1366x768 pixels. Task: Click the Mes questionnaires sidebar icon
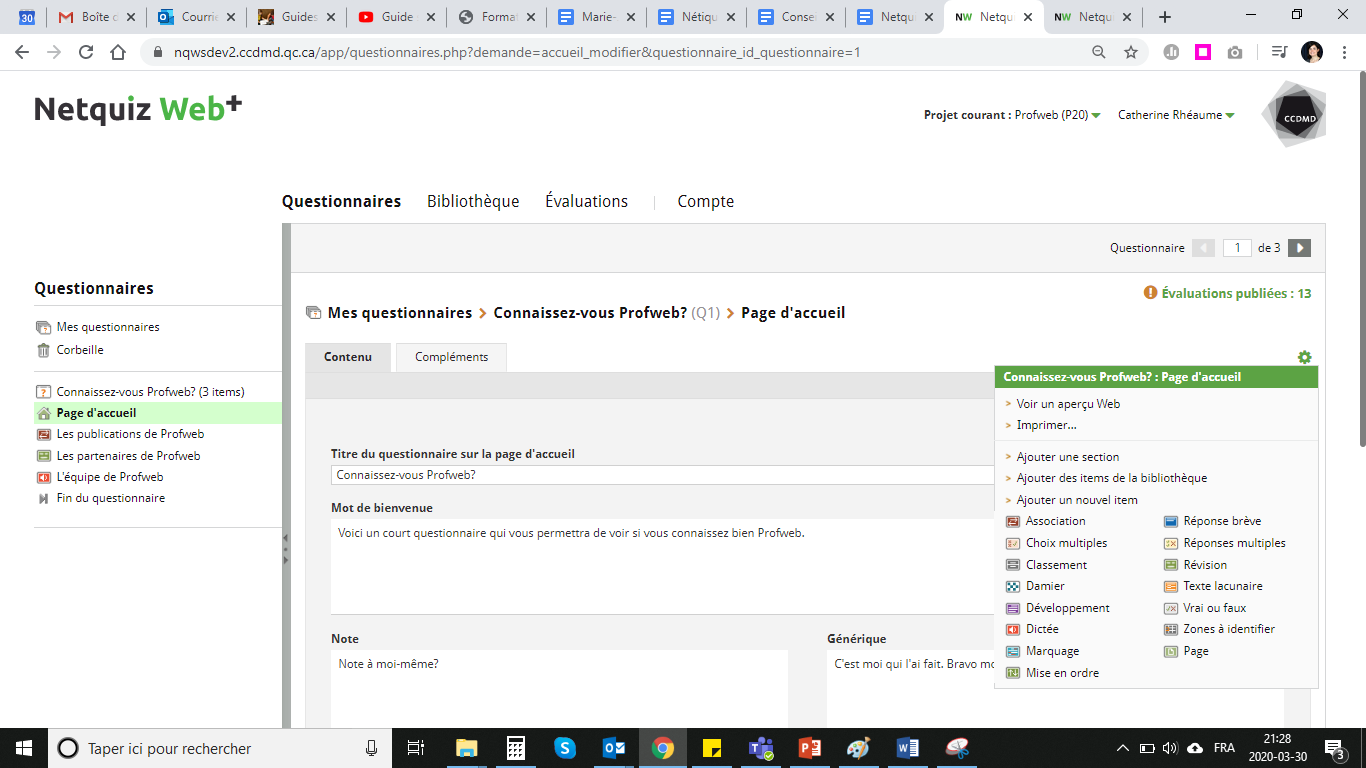(43, 327)
